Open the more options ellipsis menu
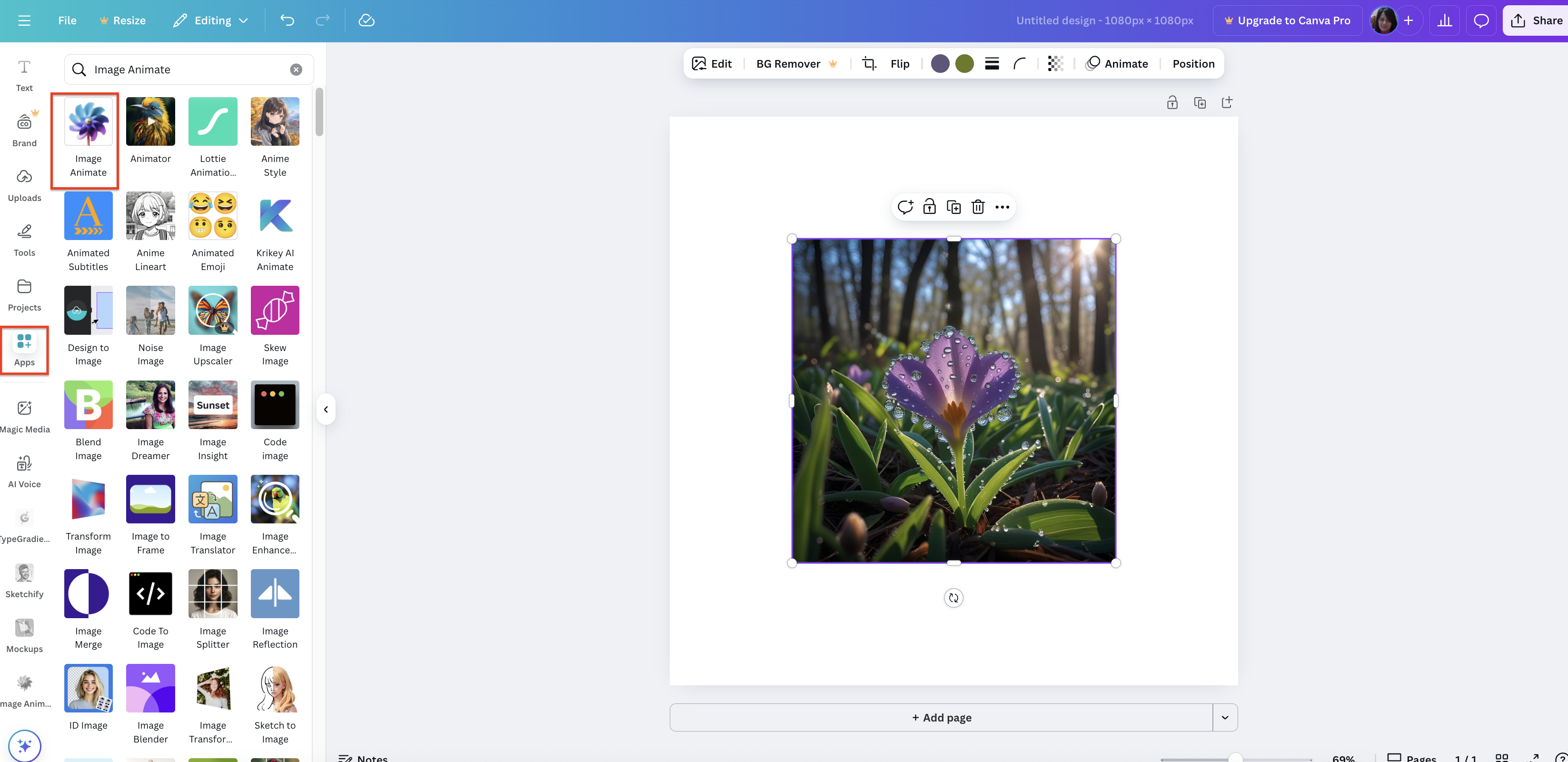 click(1002, 207)
